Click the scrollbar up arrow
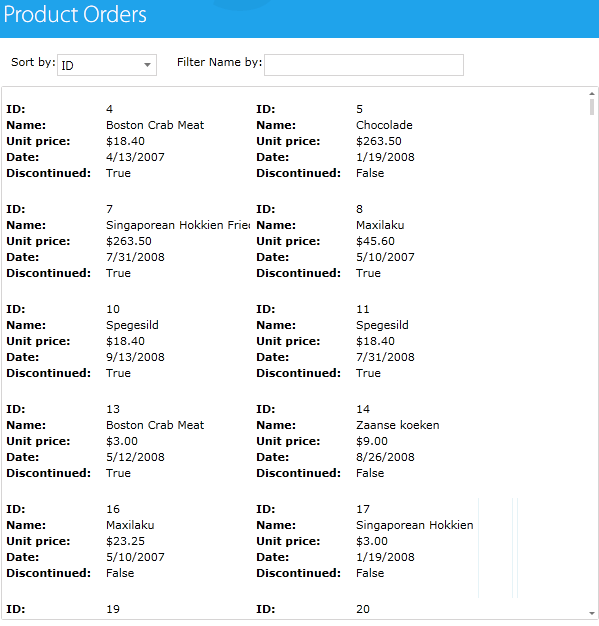Screen dimensions: 599x626 click(592, 94)
